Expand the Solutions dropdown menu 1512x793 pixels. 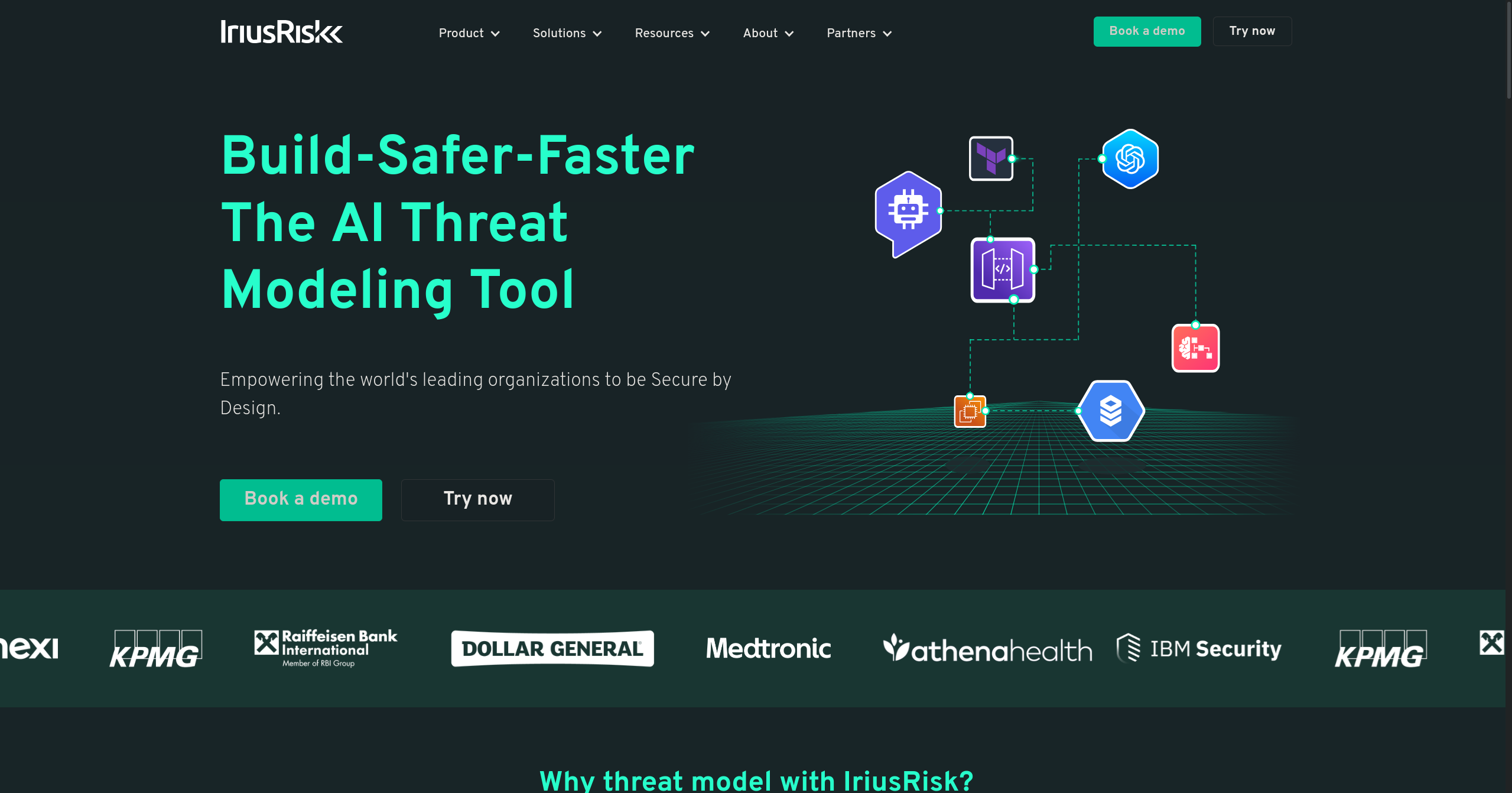(x=567, y=33)
